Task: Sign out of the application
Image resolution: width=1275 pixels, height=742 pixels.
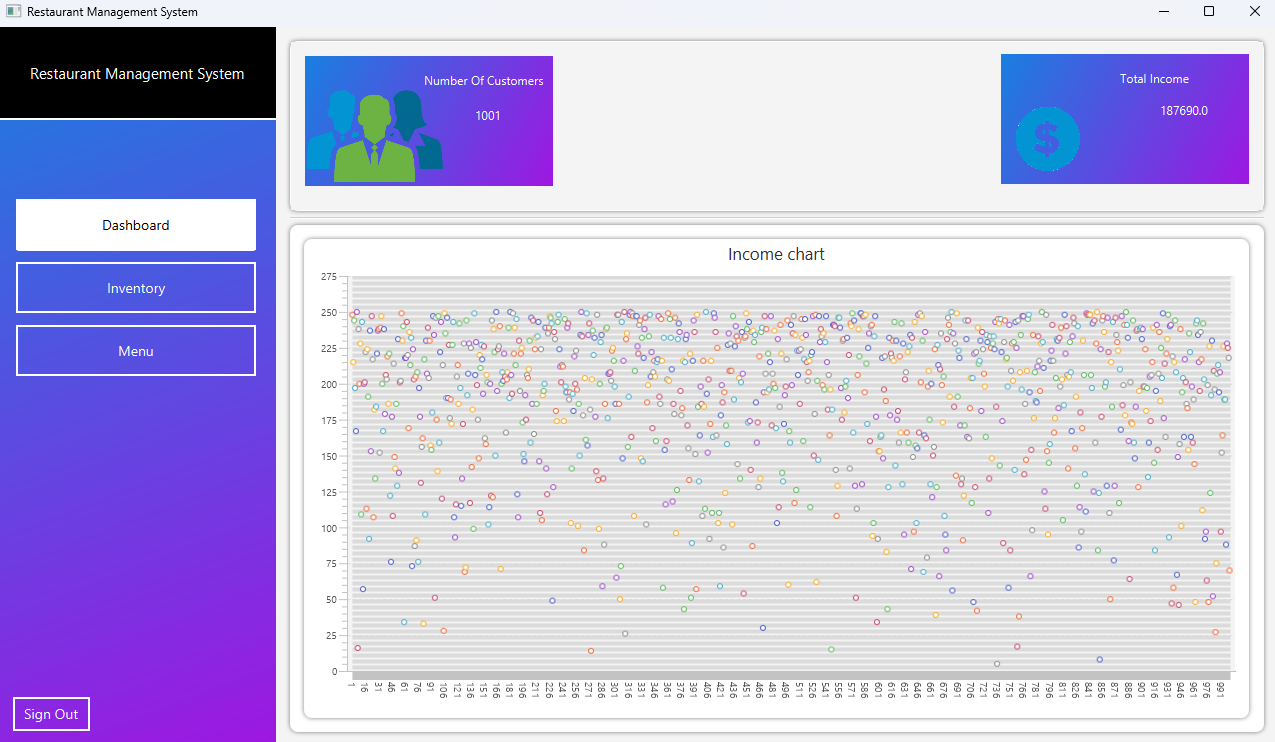Action: click(x=51, y=713)
